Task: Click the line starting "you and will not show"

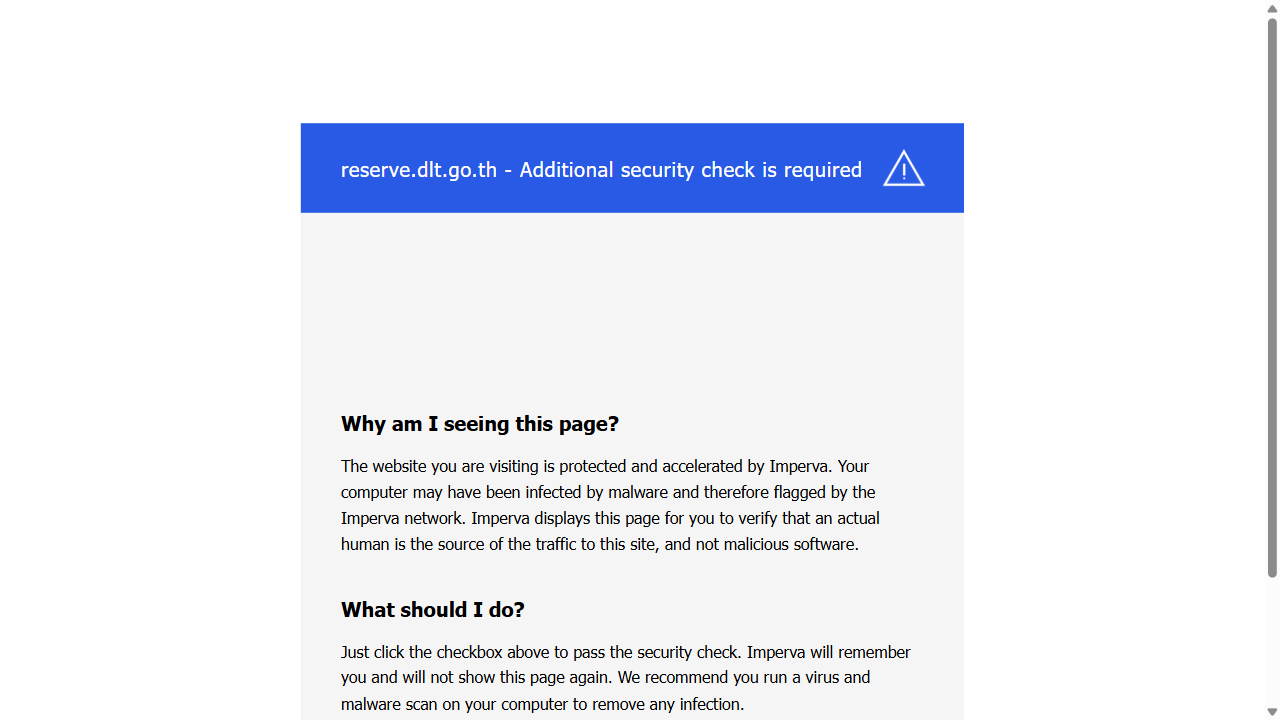Action: tap(605, 677)
